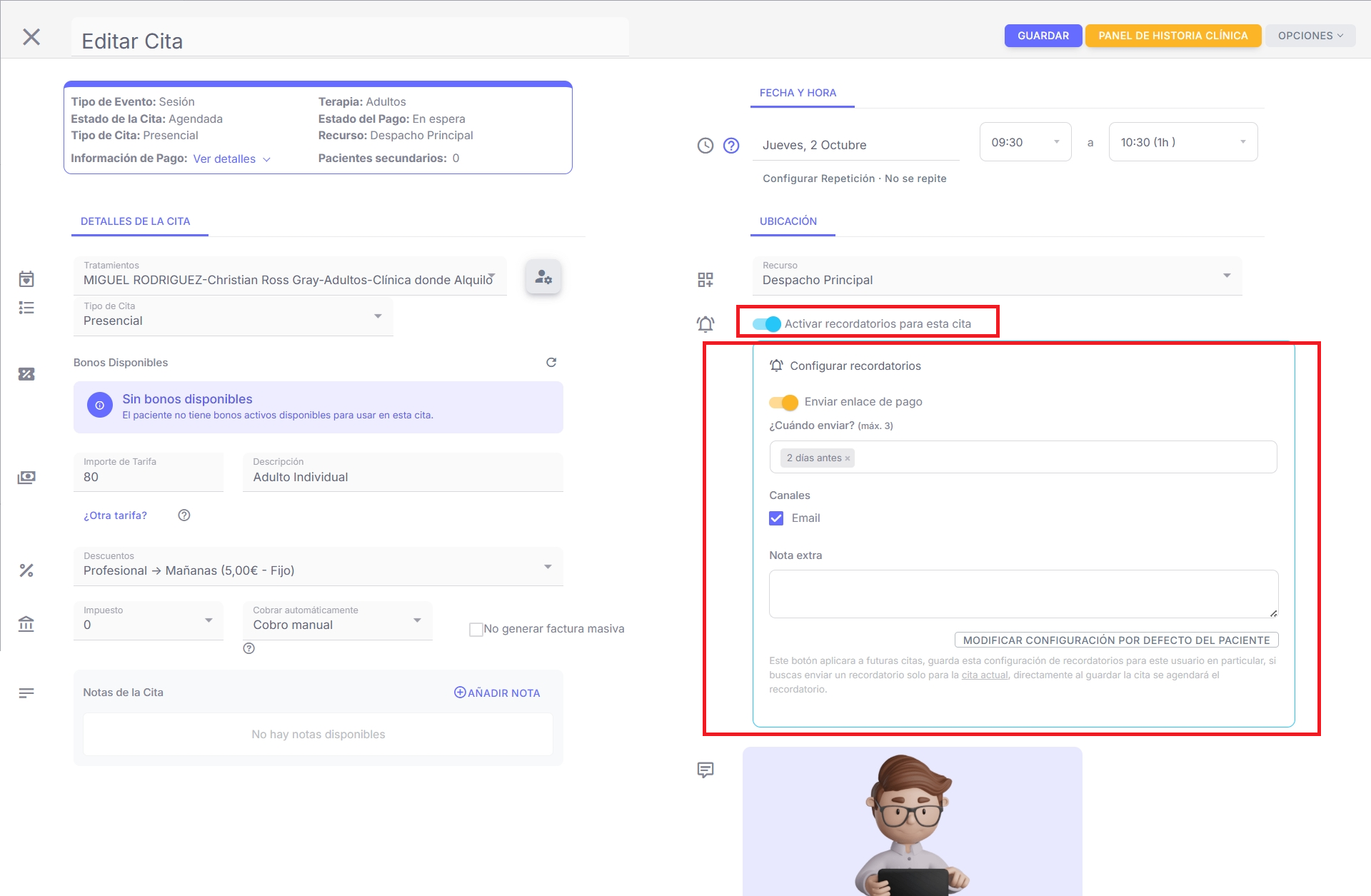Uncheck the Email channel checkbox
Image resolution: width=1371 pixels, height=896 pixels.
pos(776,518)
